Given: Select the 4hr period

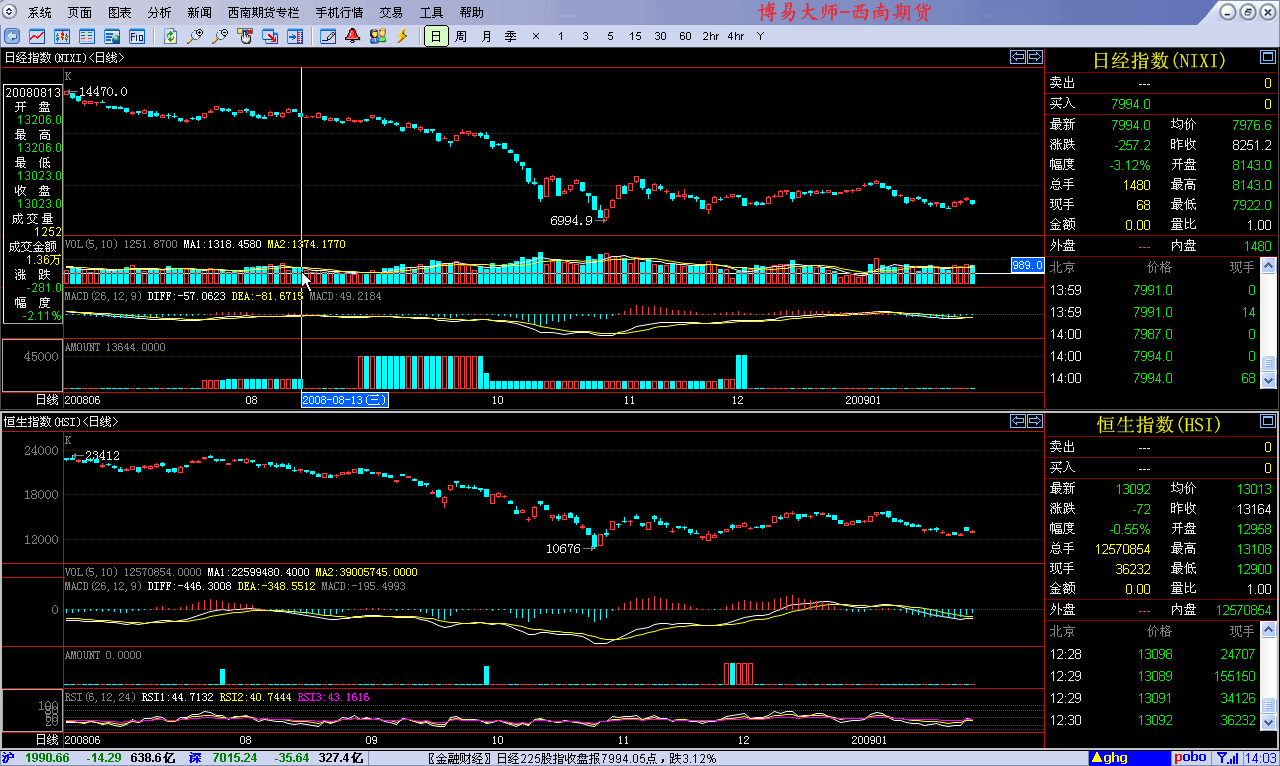Looking at the screenshot, I should 736,36.
